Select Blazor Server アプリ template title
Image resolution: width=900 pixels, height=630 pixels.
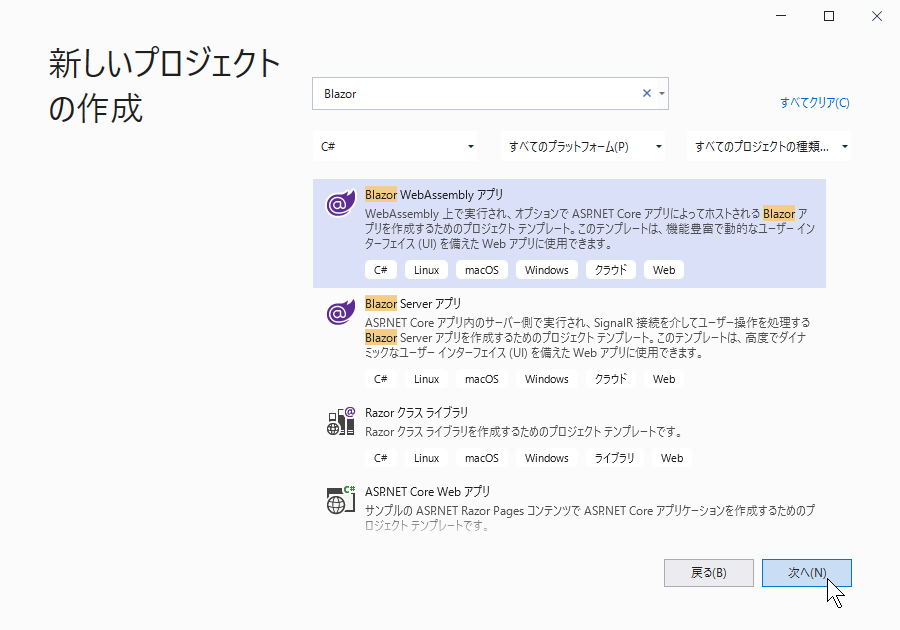point(413,304)
